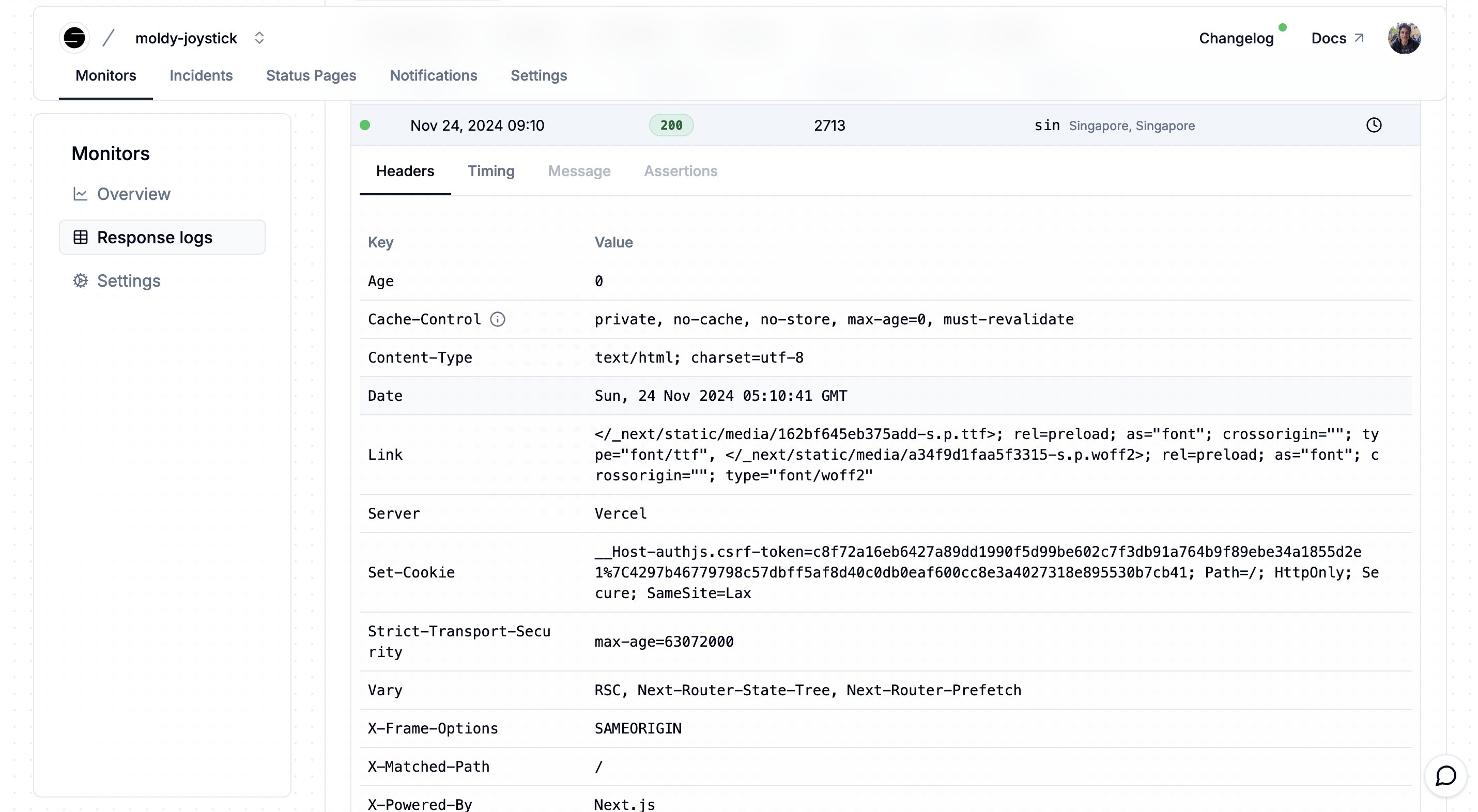Open the Assertions tab

click(681, 171)
